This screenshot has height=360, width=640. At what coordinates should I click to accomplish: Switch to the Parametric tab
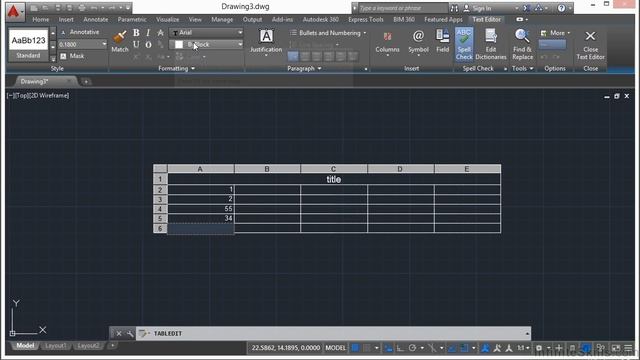(132, 19)
